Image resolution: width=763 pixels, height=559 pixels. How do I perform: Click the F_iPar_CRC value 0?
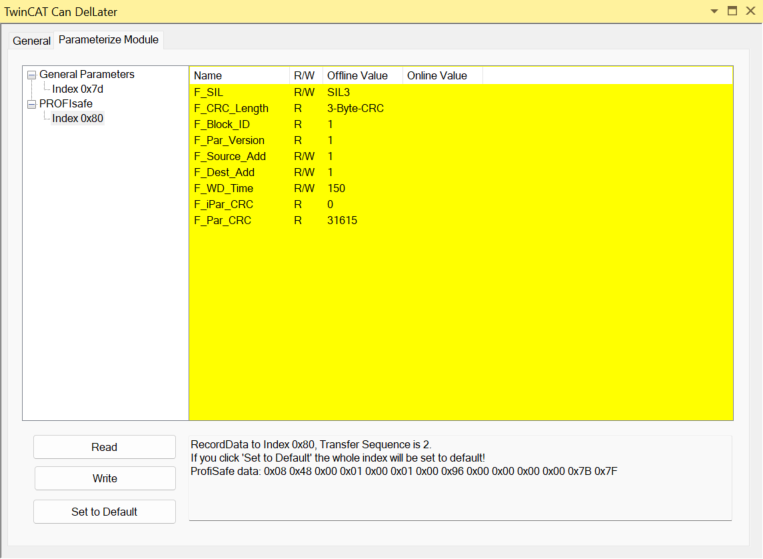330,204
